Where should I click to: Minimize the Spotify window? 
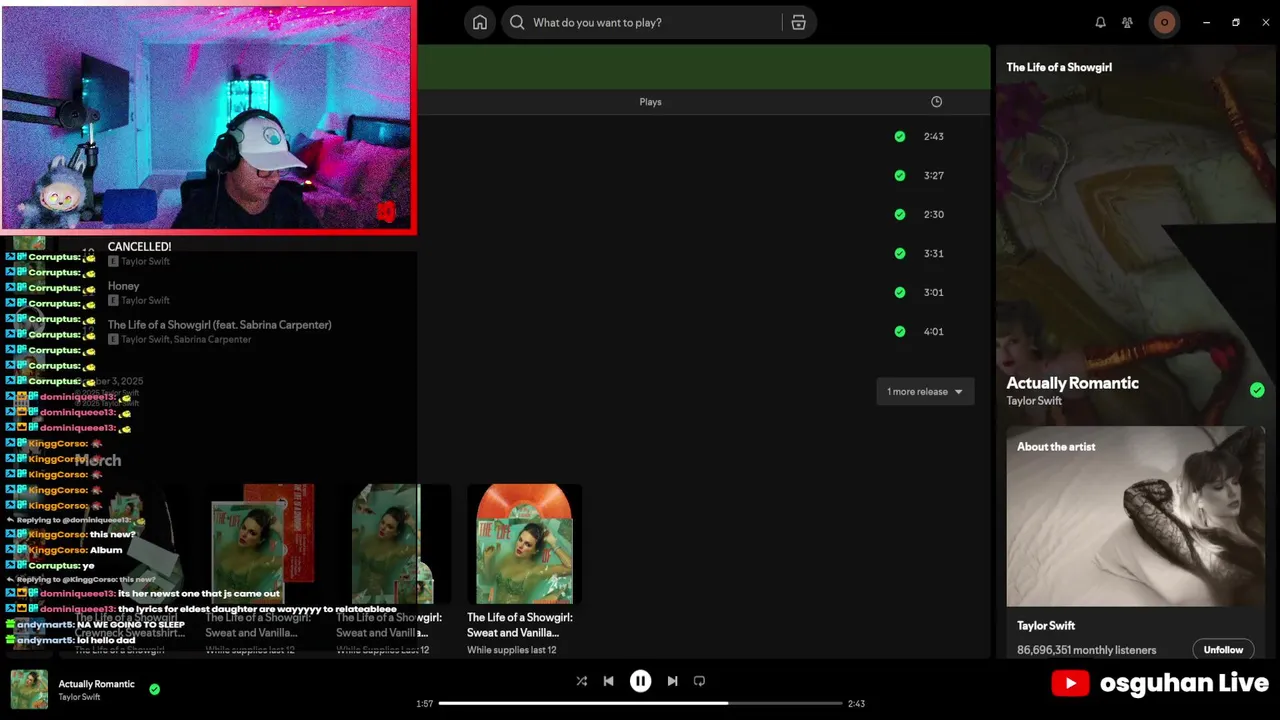1206,22
